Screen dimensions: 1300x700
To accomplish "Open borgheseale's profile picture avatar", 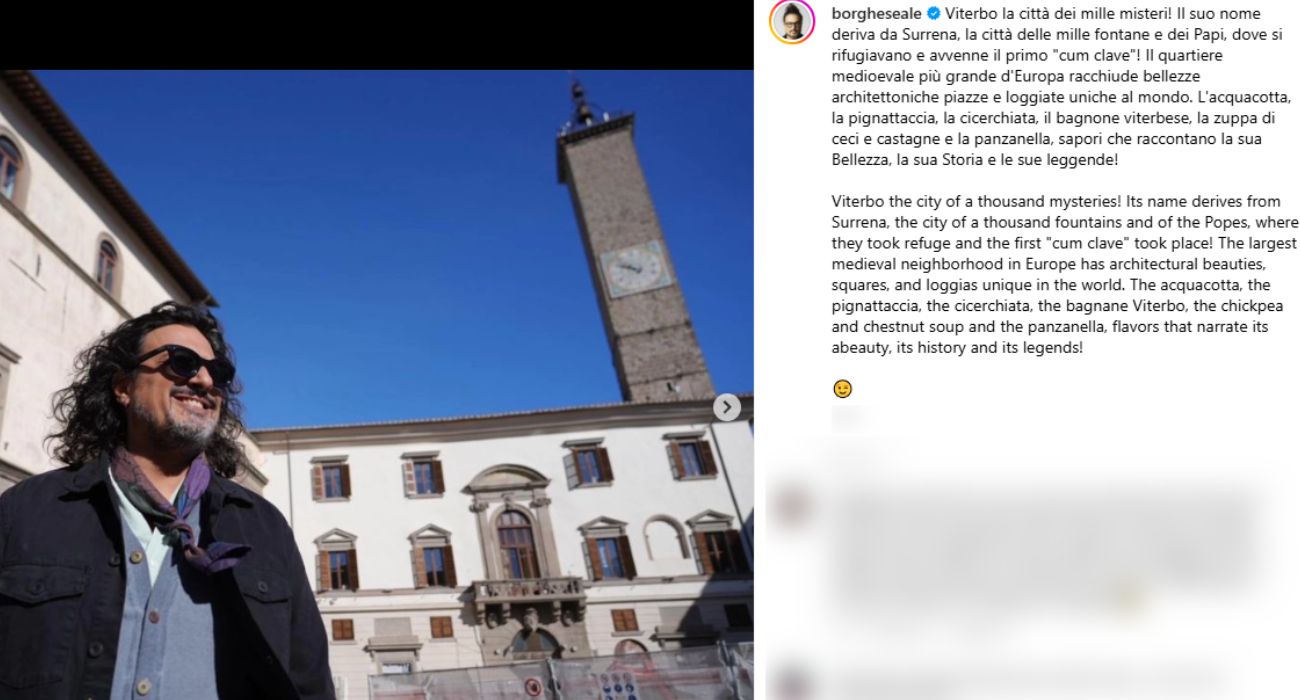I will (791, 21).
